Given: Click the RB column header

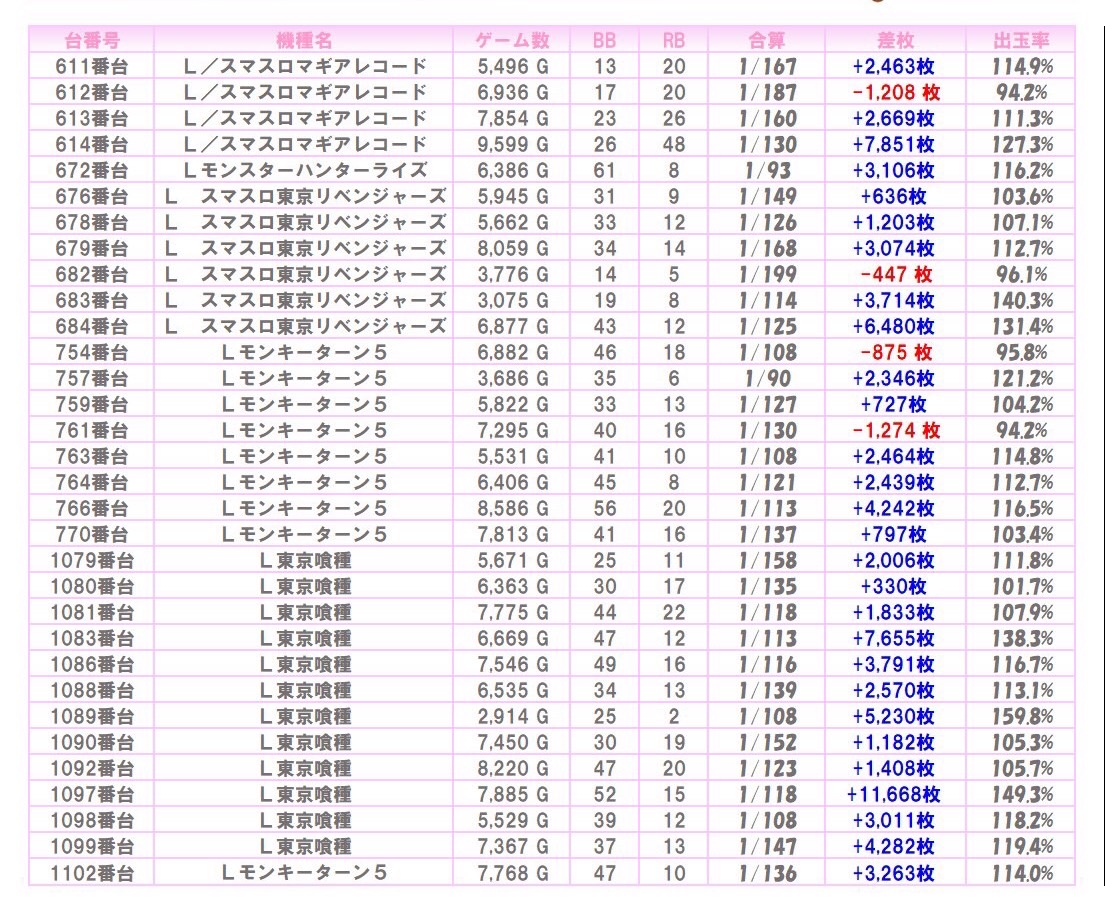Looking at the screenshot, I should 674,41.
